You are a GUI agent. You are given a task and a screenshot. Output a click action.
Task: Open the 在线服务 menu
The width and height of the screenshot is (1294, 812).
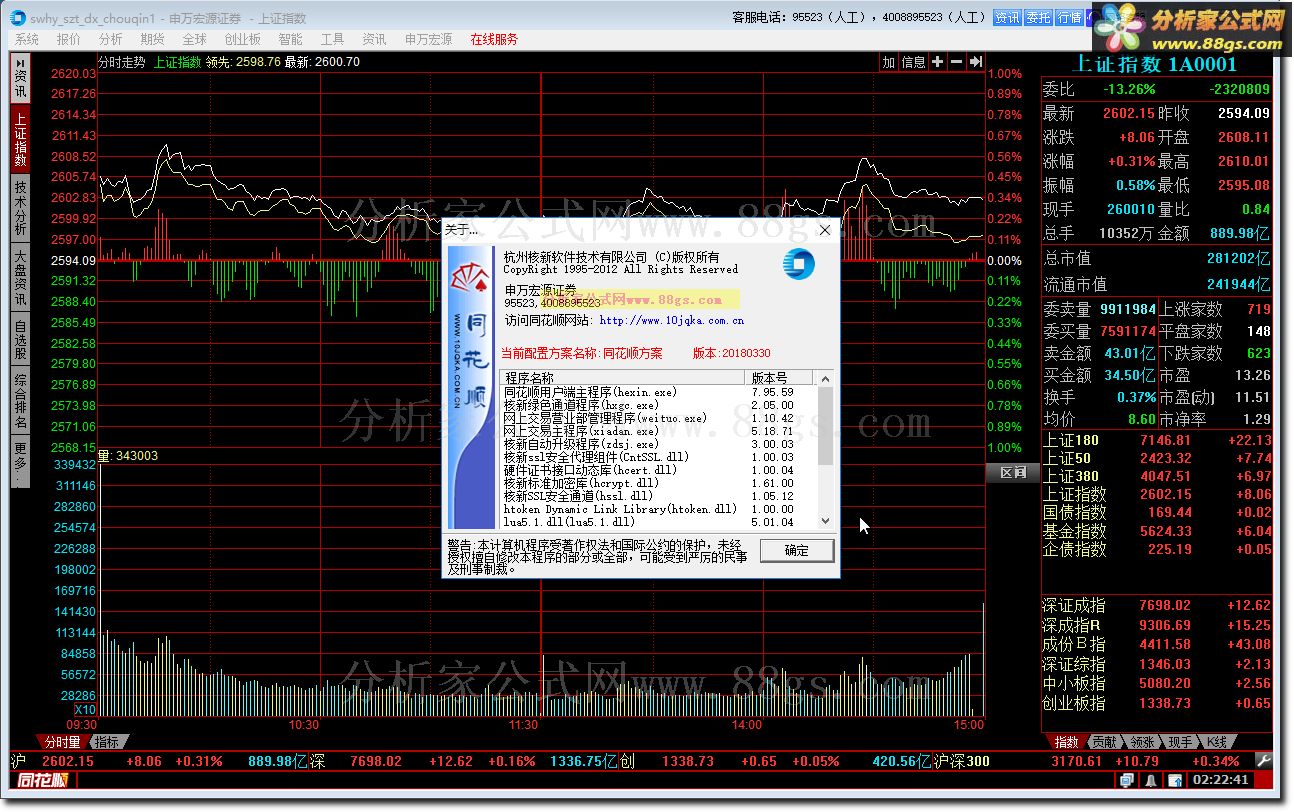coord(495,39)
